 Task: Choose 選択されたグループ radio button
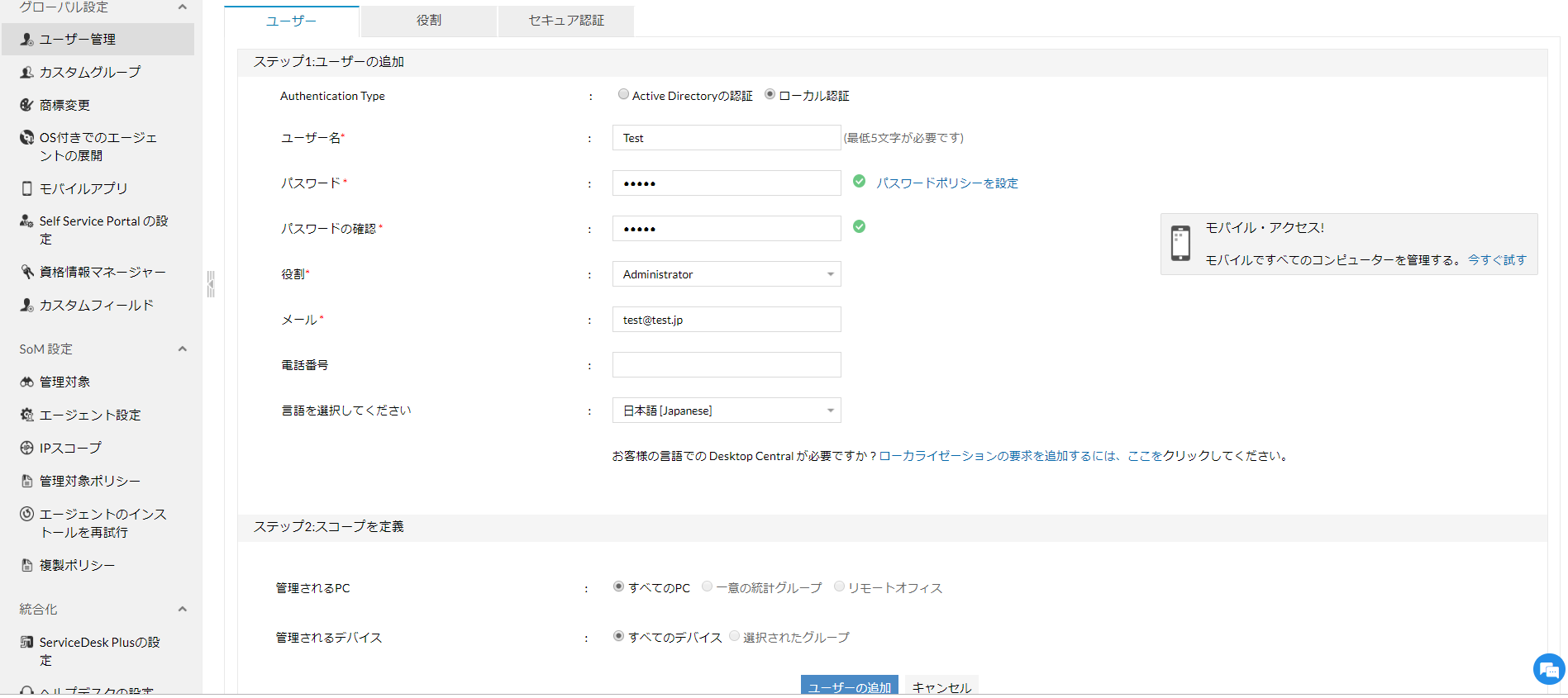click(734, 636)
